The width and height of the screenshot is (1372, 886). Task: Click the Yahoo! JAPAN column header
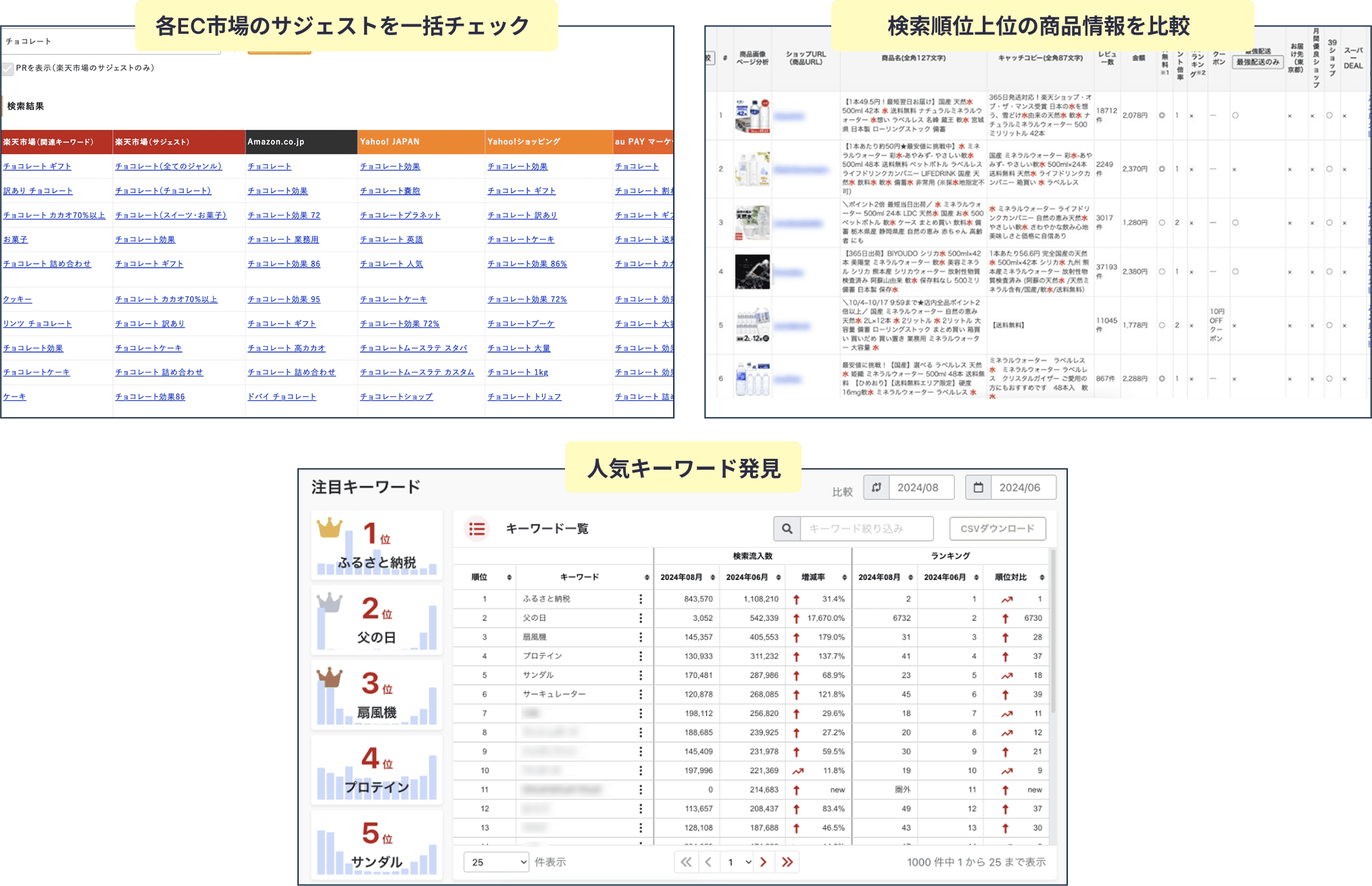[421, 142]
